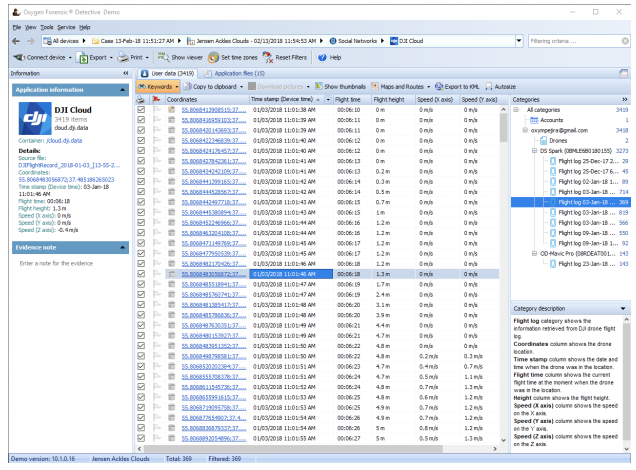Click the Drones category icon
The height and width of the screenshot is (470, 636).
(x=544, y=141)
